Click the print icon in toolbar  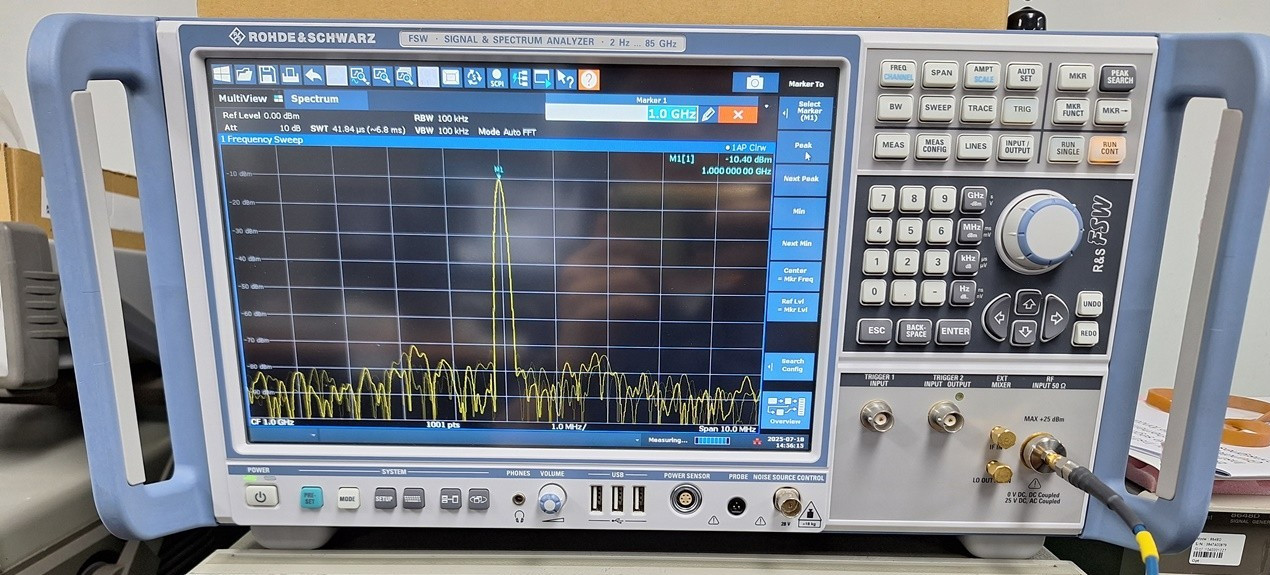click(x=290, y=76)
